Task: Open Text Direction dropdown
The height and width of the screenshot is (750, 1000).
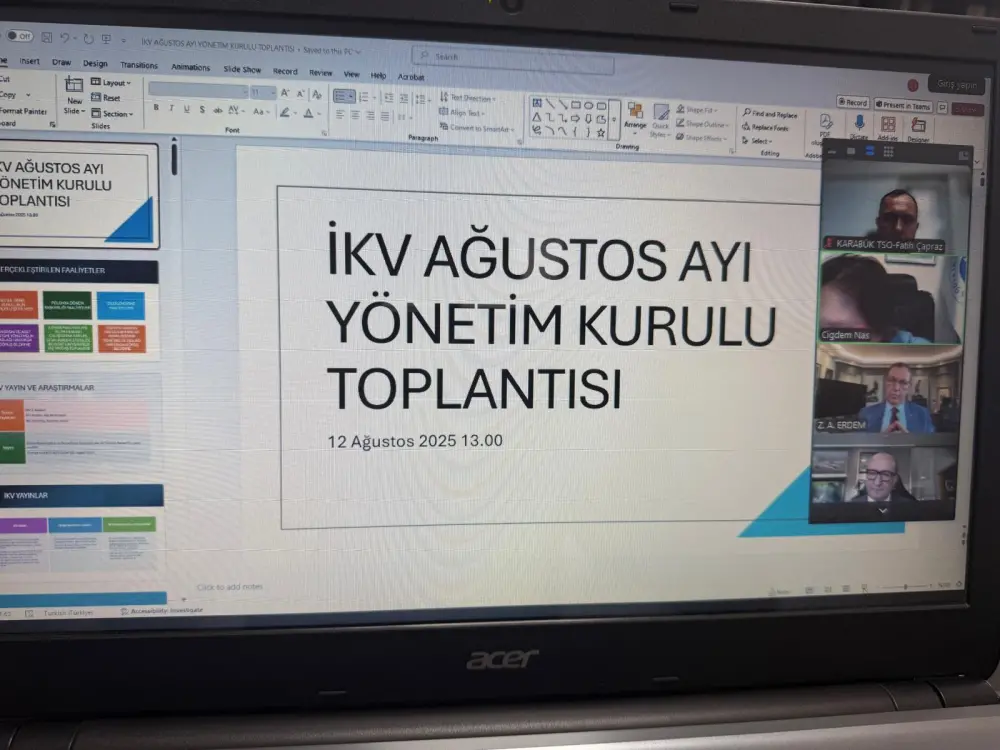Action: [x=467, y=98]
